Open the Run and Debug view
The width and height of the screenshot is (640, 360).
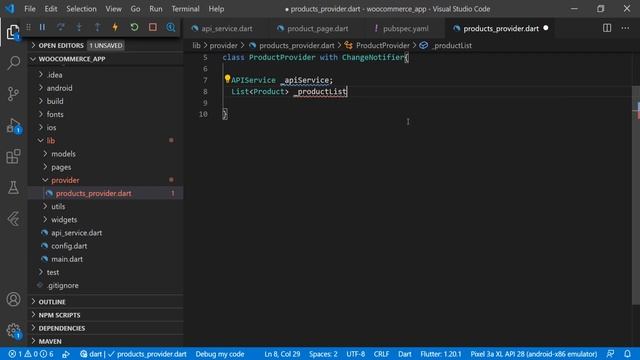[x=13, y=125]
